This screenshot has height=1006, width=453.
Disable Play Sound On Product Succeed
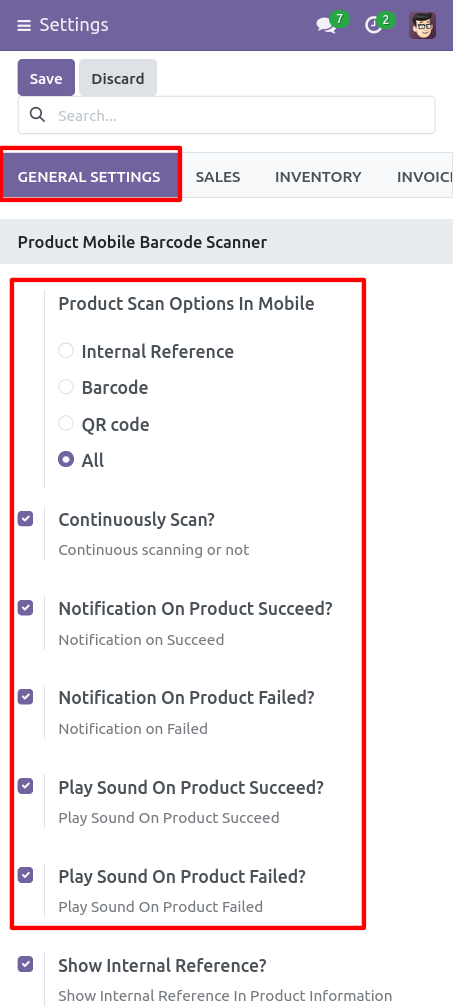[x=26, y=786]
